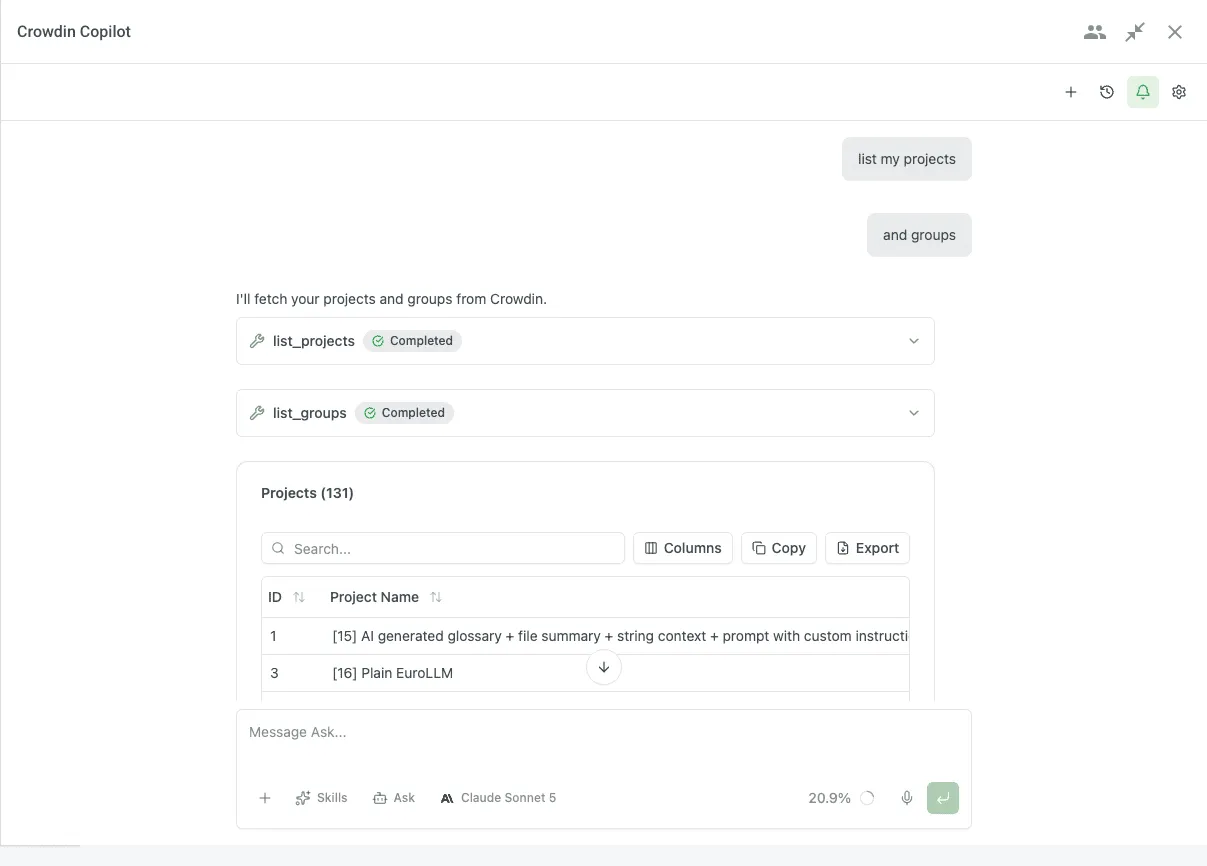This screenshot has width=1207, height=866.
Task: Expand the list_projects tool result
Action: (585, 341)
